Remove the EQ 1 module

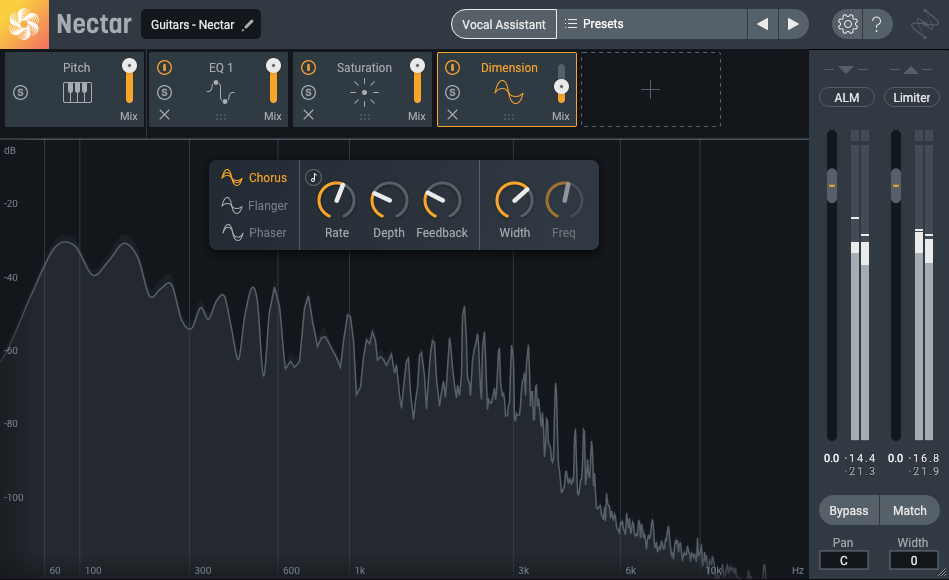[x=164, y=114]
